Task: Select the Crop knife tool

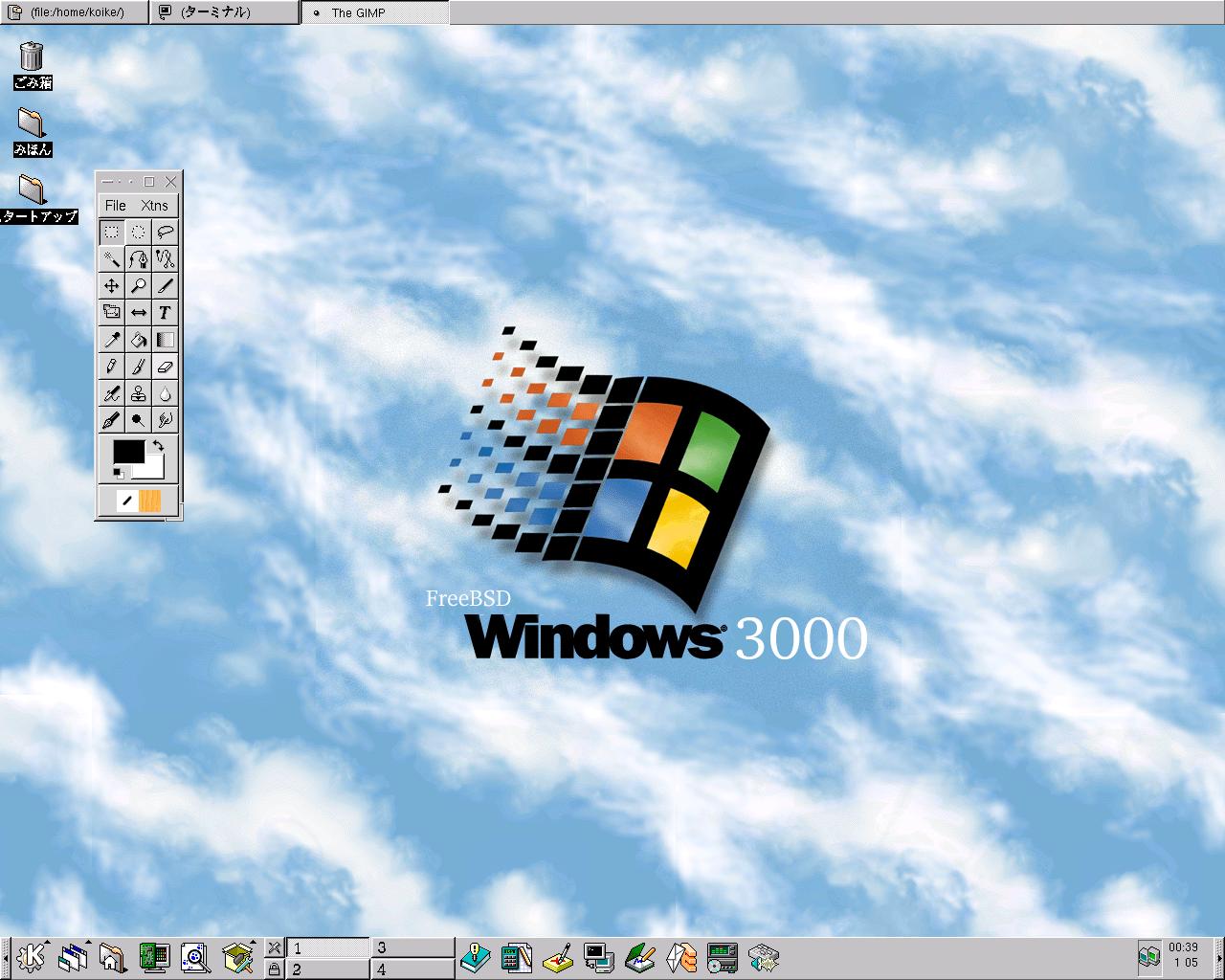Action: (166, 285)
